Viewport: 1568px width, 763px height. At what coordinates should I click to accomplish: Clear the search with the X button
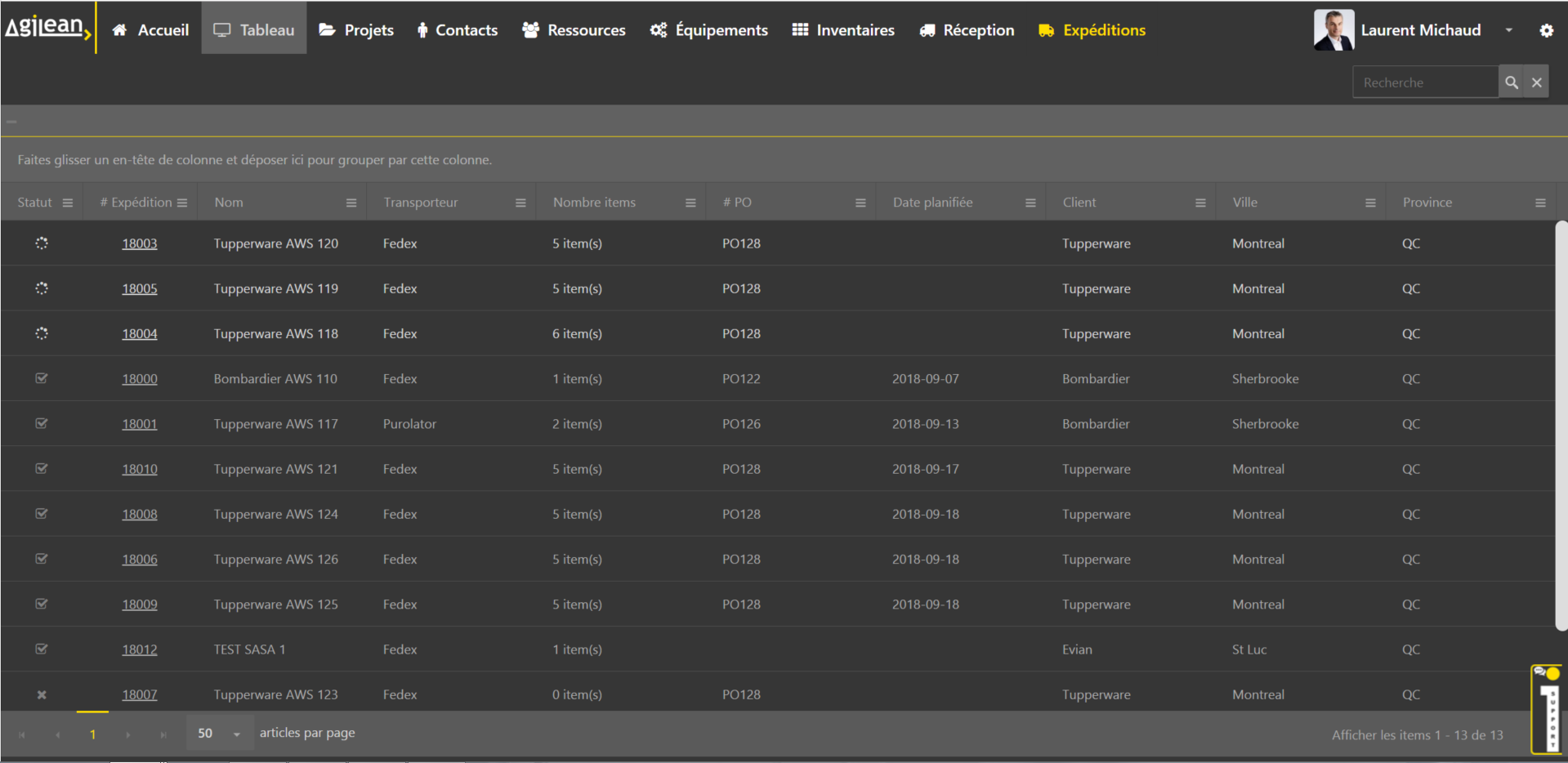tap(1537, 83)
